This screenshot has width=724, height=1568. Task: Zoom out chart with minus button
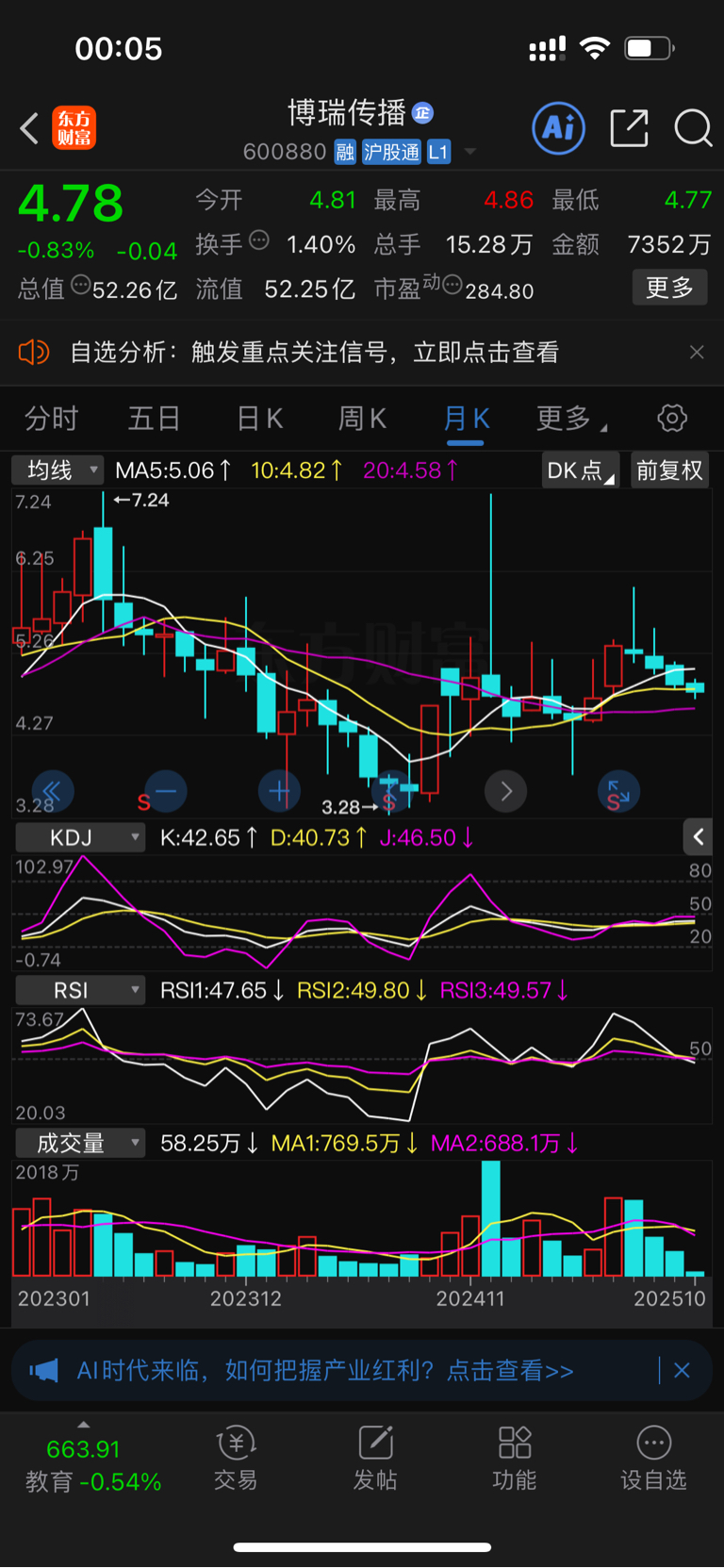click(x=166, y=791)
